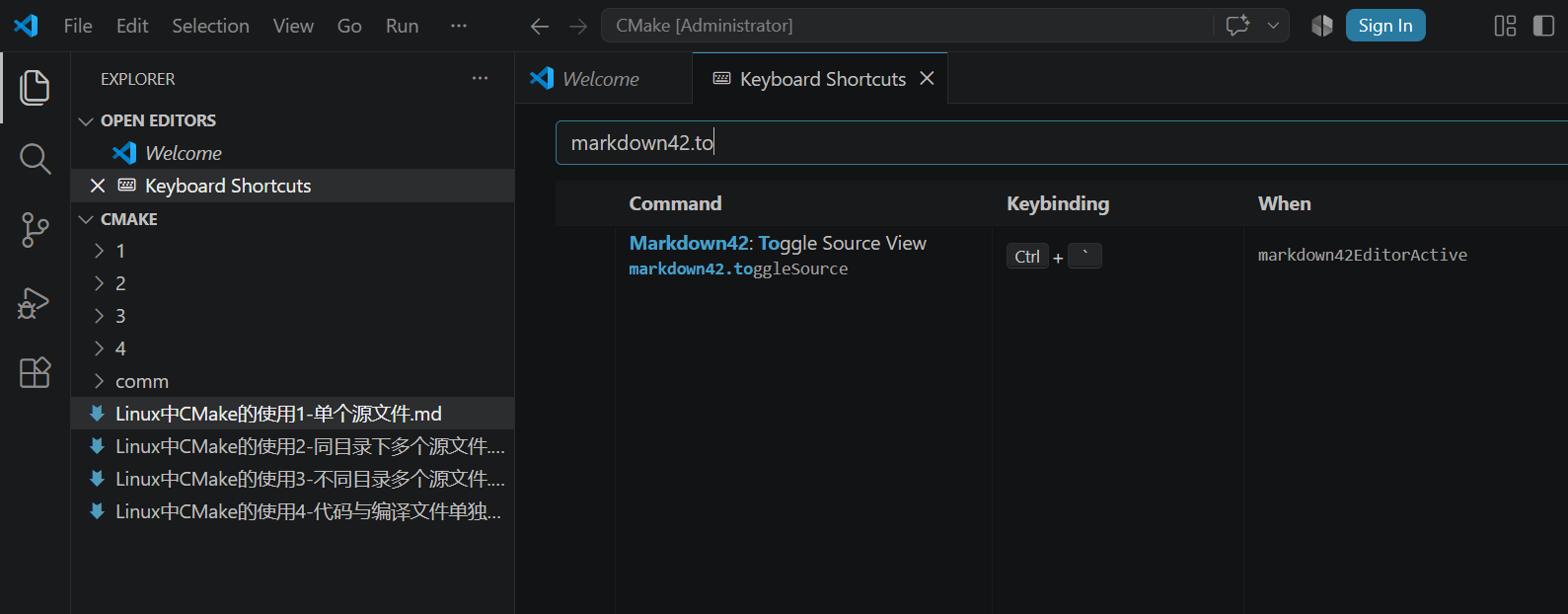Sort by the Keybinding column header

coord(1058,203)
